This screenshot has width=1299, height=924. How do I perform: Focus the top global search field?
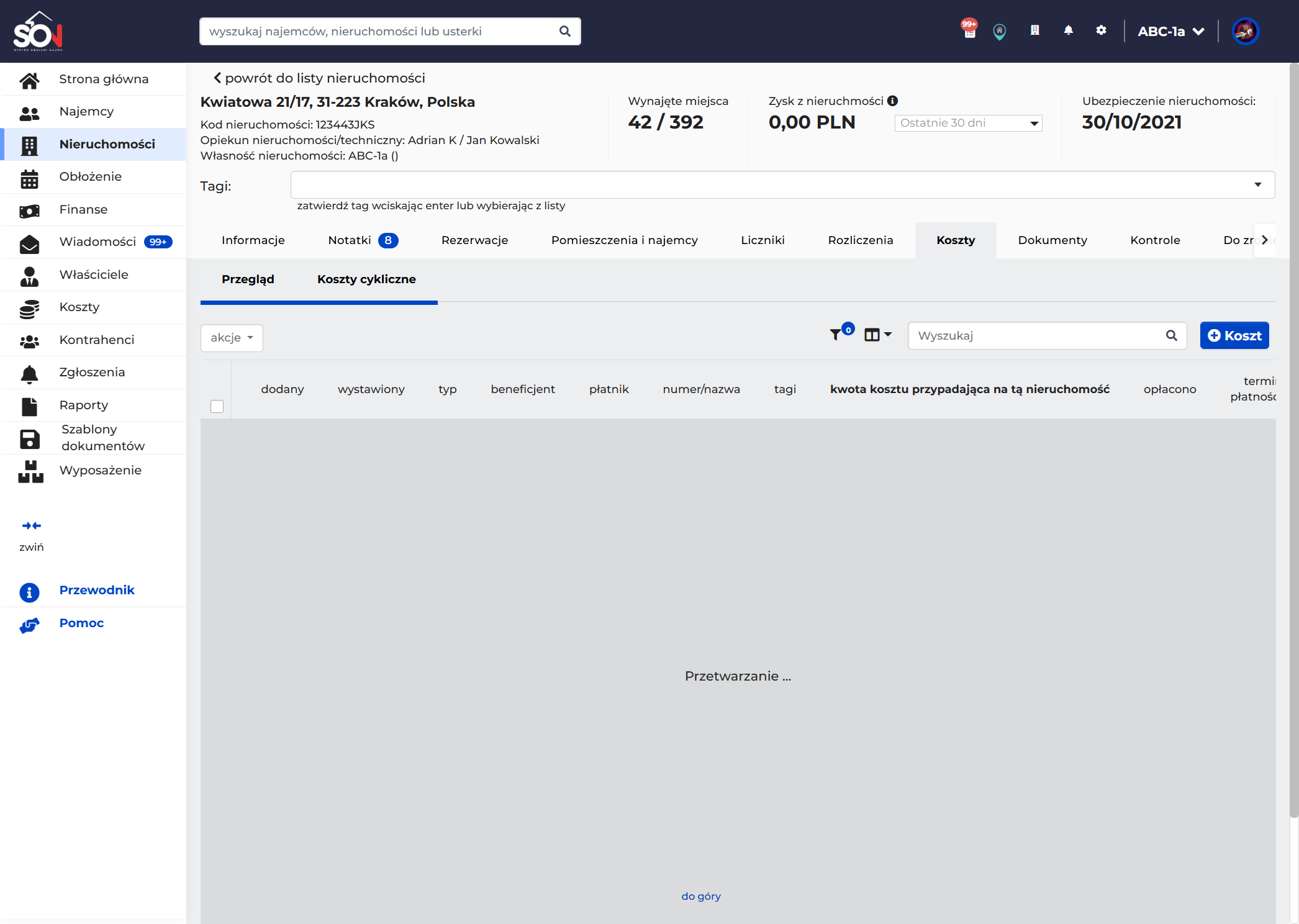pos(390,31)
